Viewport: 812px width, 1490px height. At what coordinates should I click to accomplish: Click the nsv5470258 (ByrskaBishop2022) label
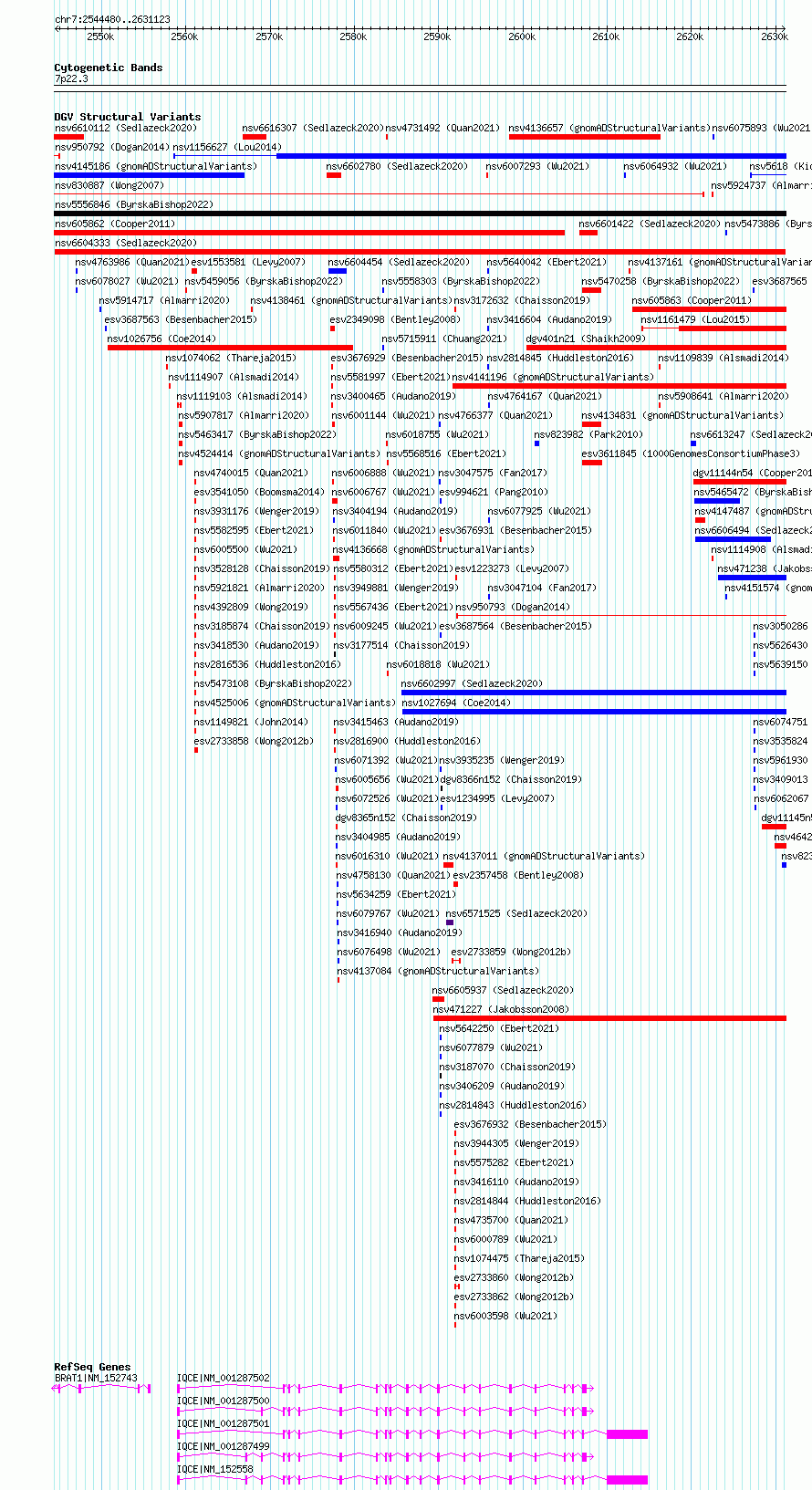(661, 281)
